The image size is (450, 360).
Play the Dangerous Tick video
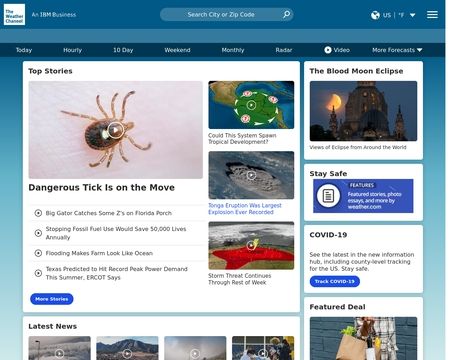(x=115, y=130)
